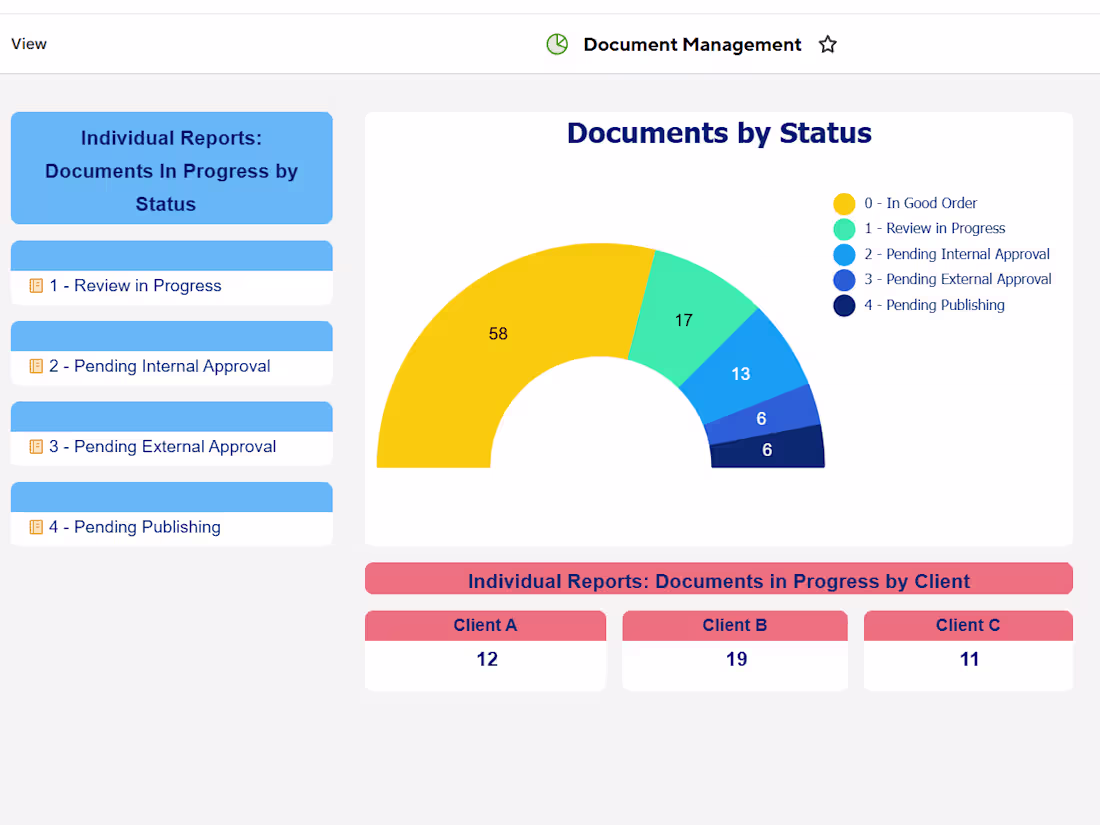1100x825 pixels.
Task: Click the list icon beside '2 - Pending Internal Approval'
Action: [36, 366]
